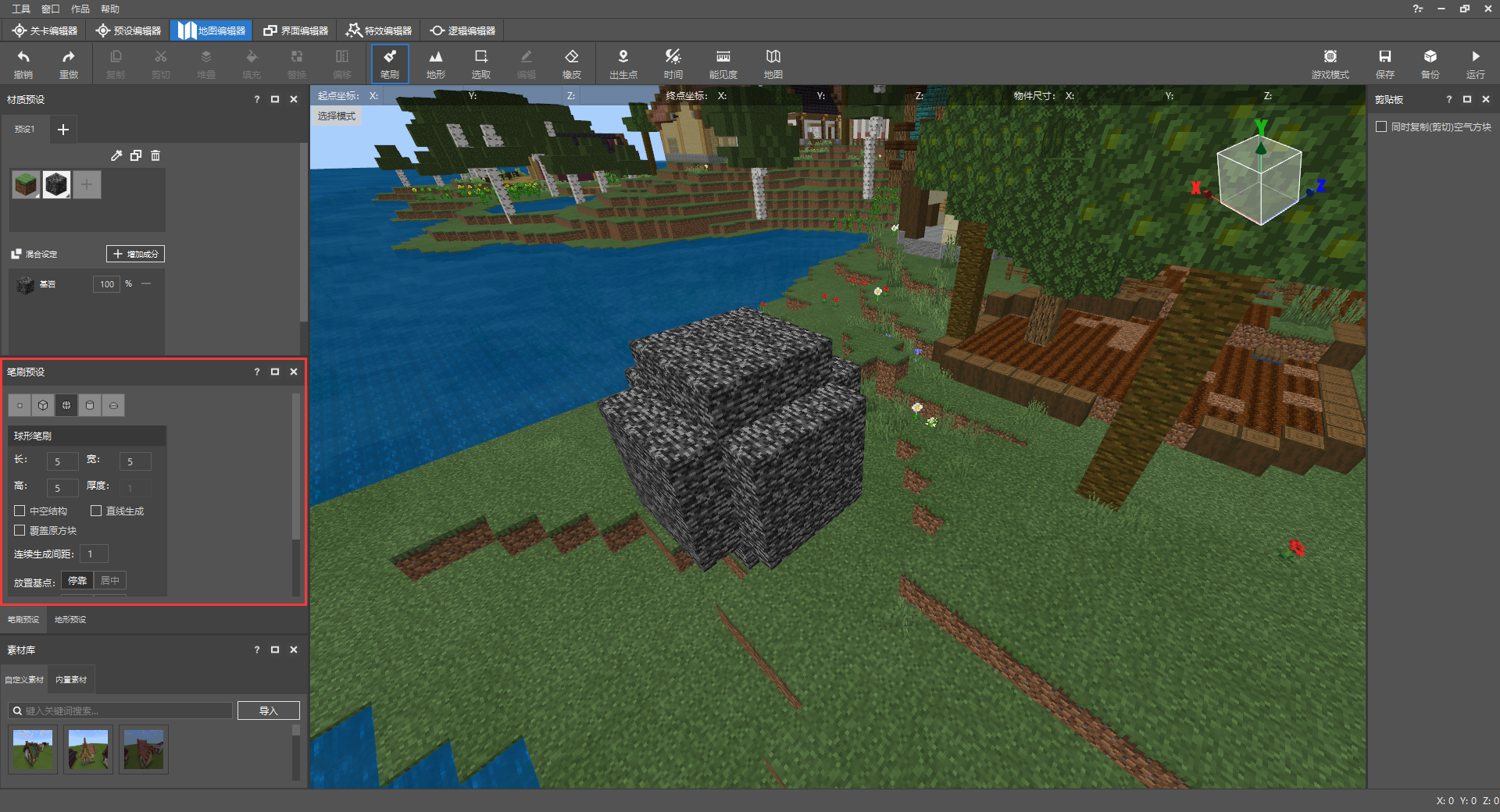1500x812 pixels.
Task: Select the eraser (橡皮) tool
Action: pos(571,63)
